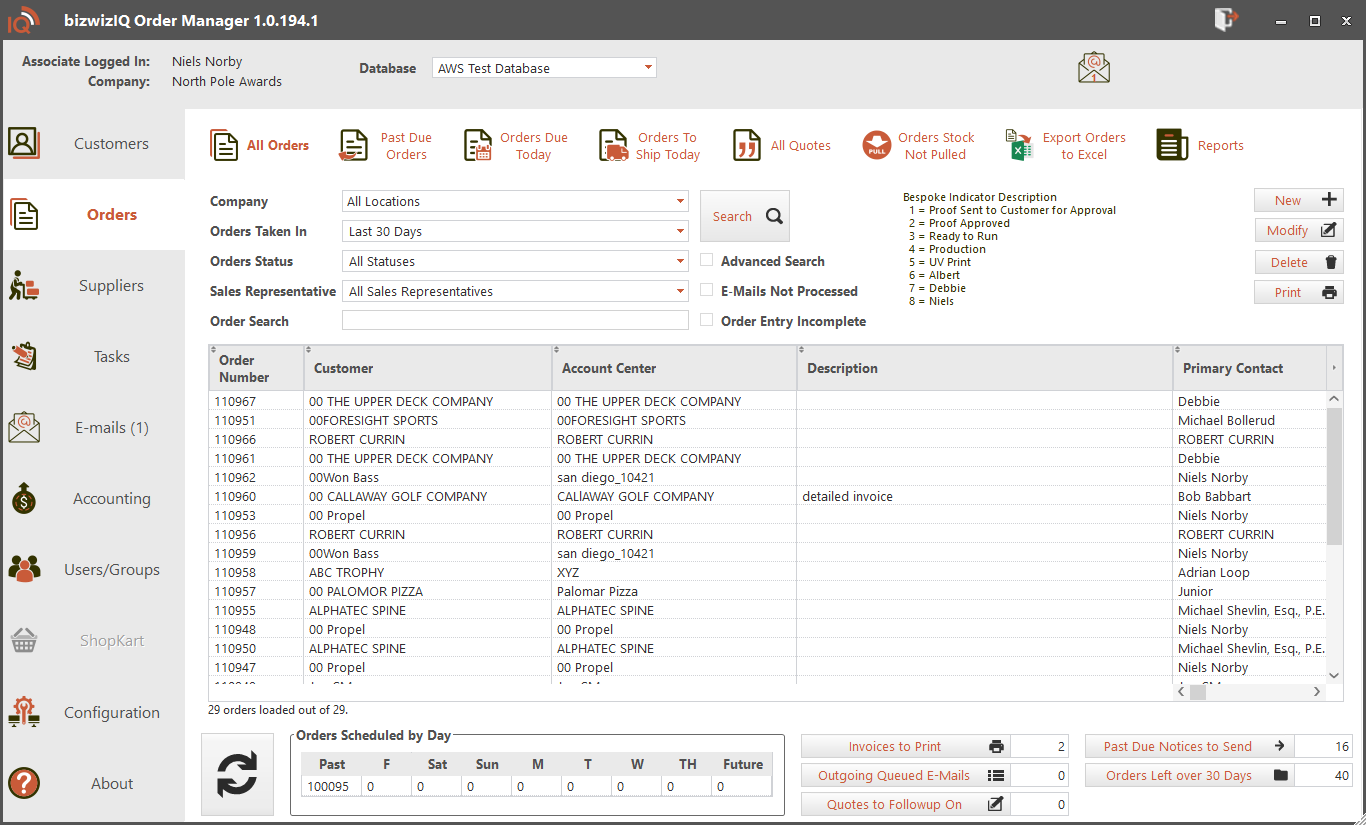This screenshot has width=1366, height=825.
Task: Go to the Accounting section
Action: pos(94,499)
